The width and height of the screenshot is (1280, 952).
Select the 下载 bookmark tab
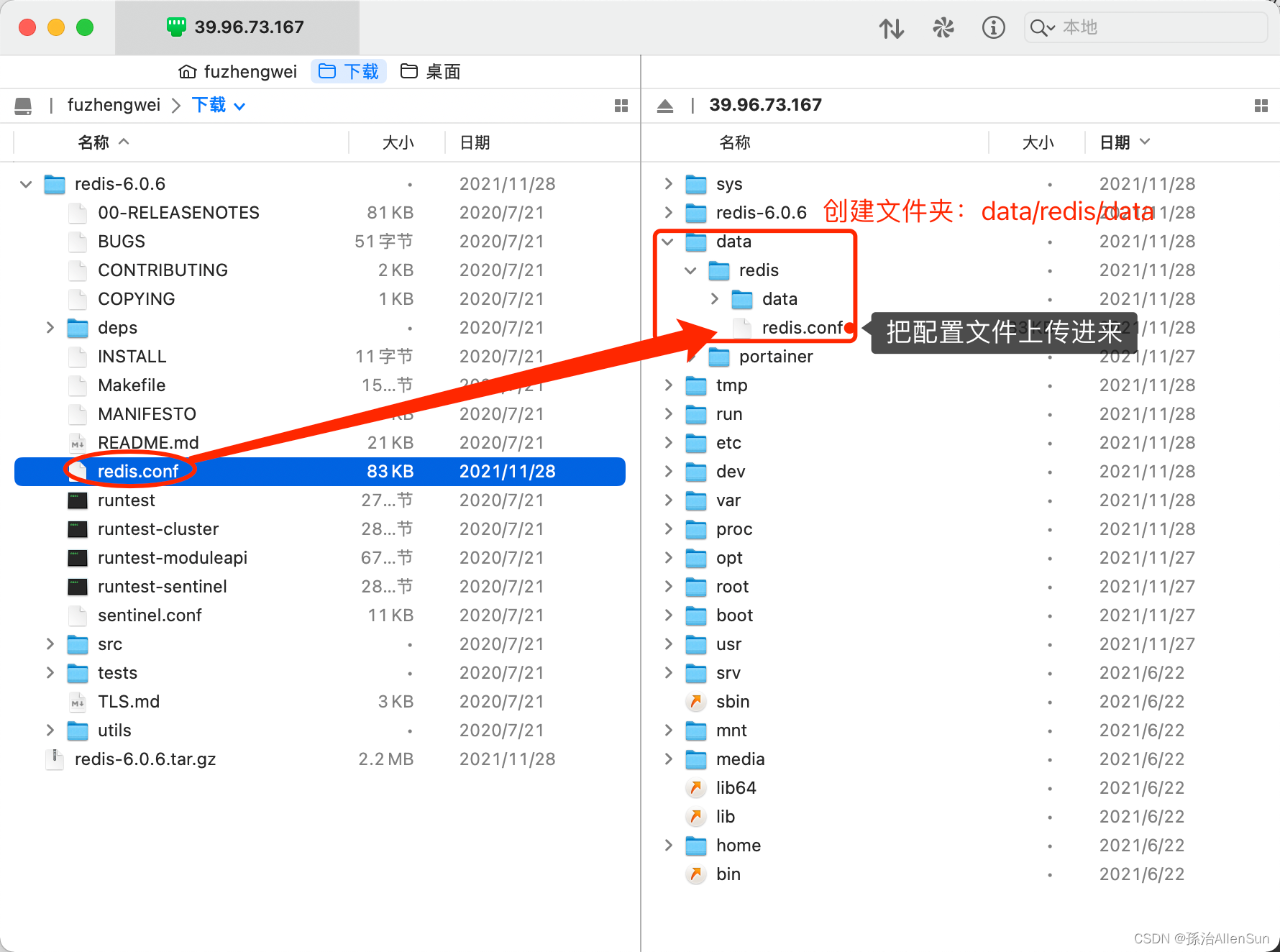tap(349, 71)
